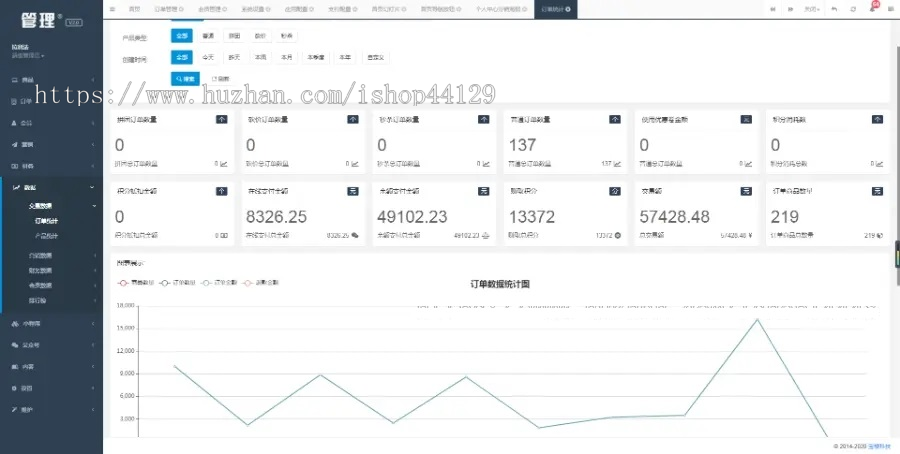Click the badge icon on the 57428.48 card
Screen dimensions: 900x454
(x=746, y=191)
